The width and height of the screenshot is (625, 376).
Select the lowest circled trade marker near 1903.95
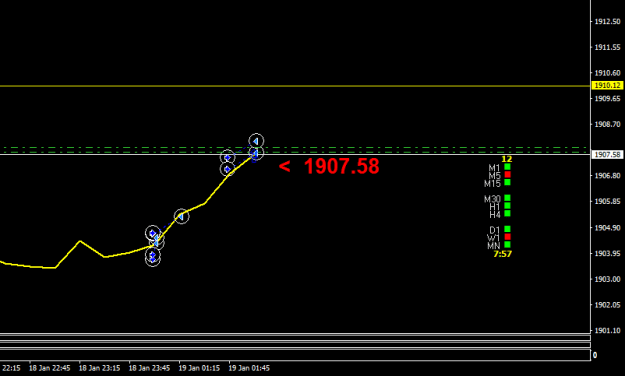tap(153, 260)
